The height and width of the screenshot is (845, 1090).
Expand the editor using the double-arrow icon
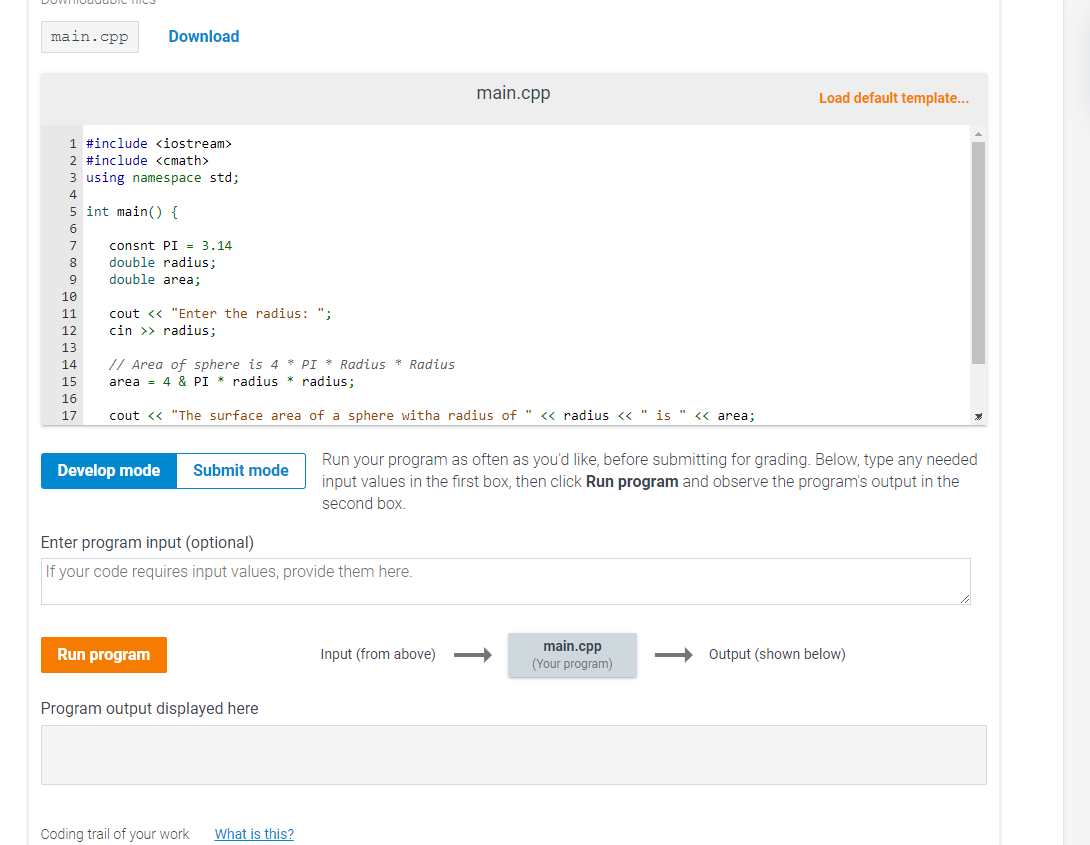978,414
